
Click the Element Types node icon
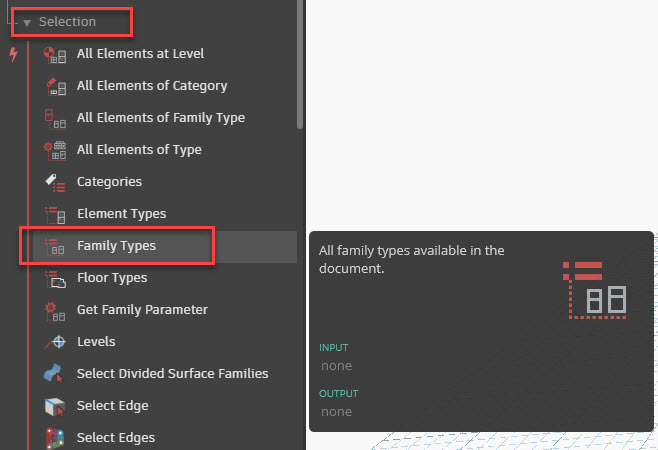click(55, 215)
